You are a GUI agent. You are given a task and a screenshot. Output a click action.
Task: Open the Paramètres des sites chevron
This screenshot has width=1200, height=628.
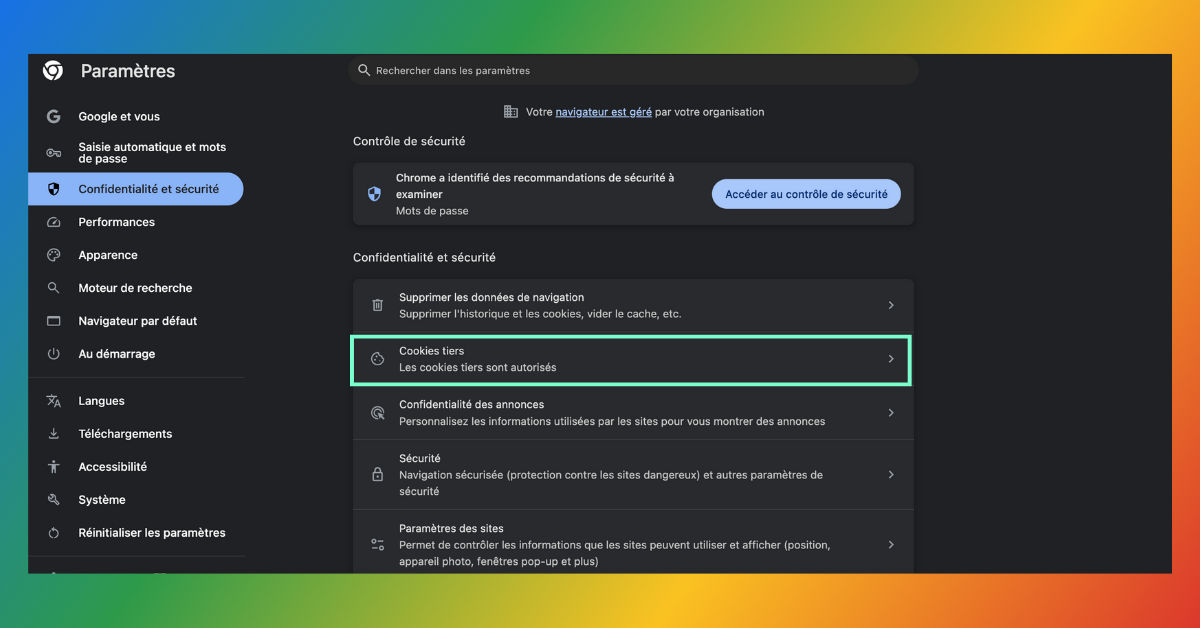point(891,545)
